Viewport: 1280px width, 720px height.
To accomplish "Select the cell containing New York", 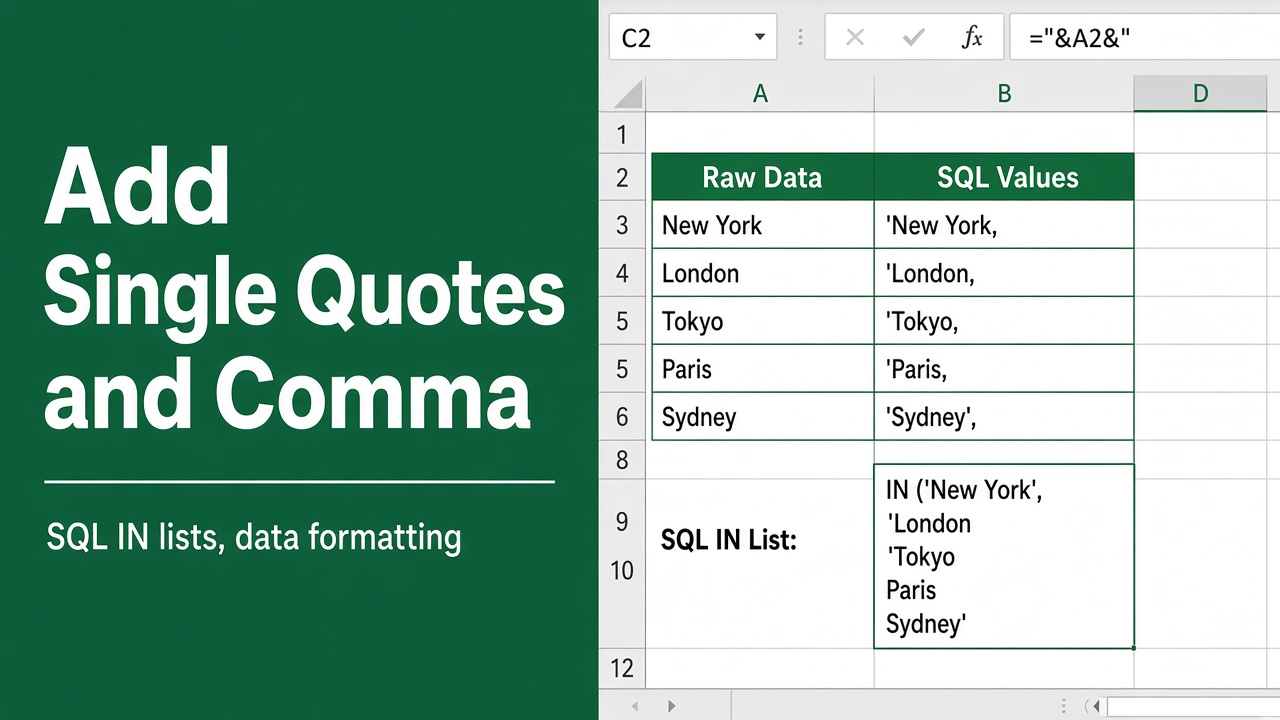I will [x=762, y=225].
